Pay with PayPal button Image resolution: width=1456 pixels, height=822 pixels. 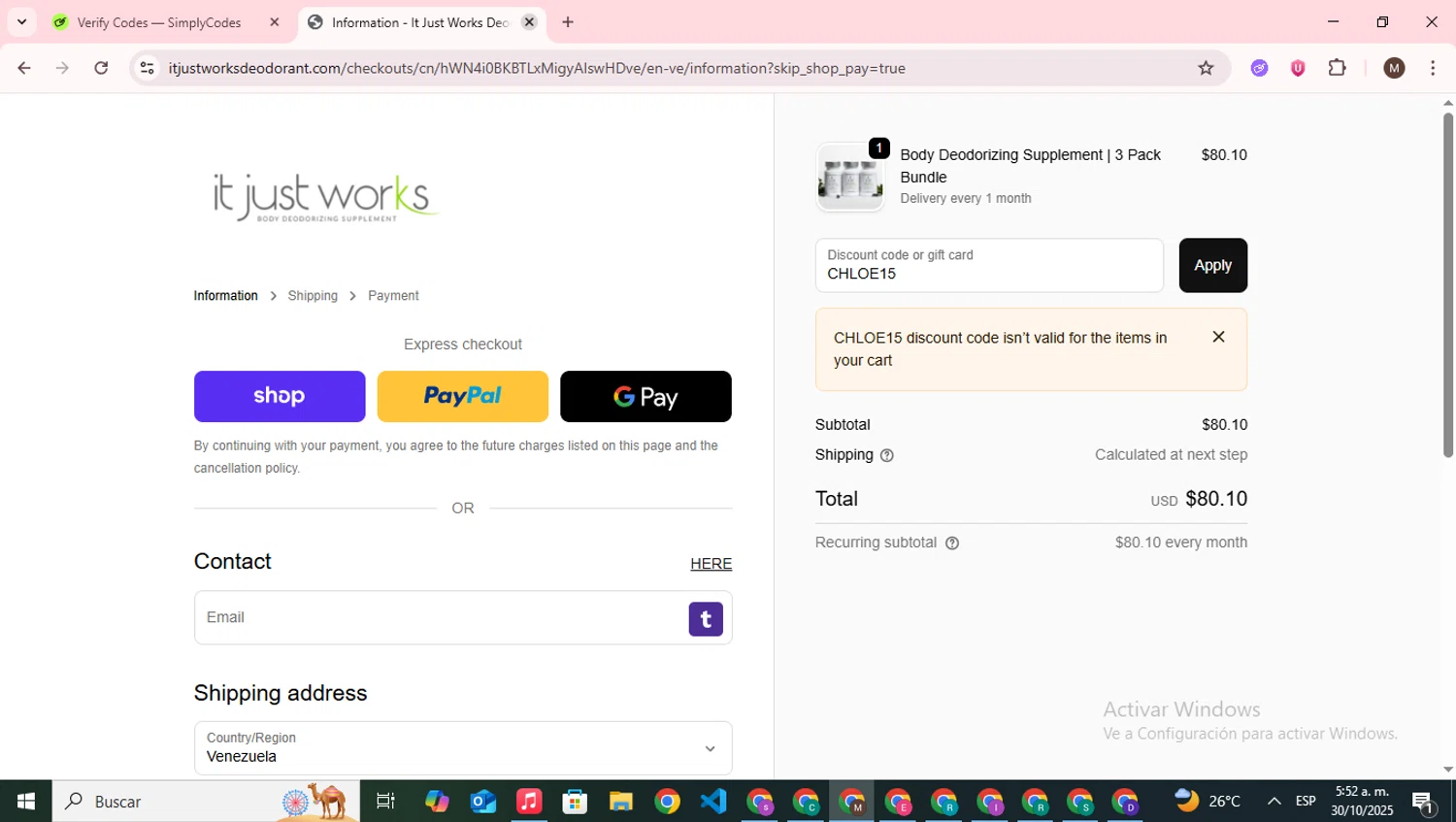463,396
